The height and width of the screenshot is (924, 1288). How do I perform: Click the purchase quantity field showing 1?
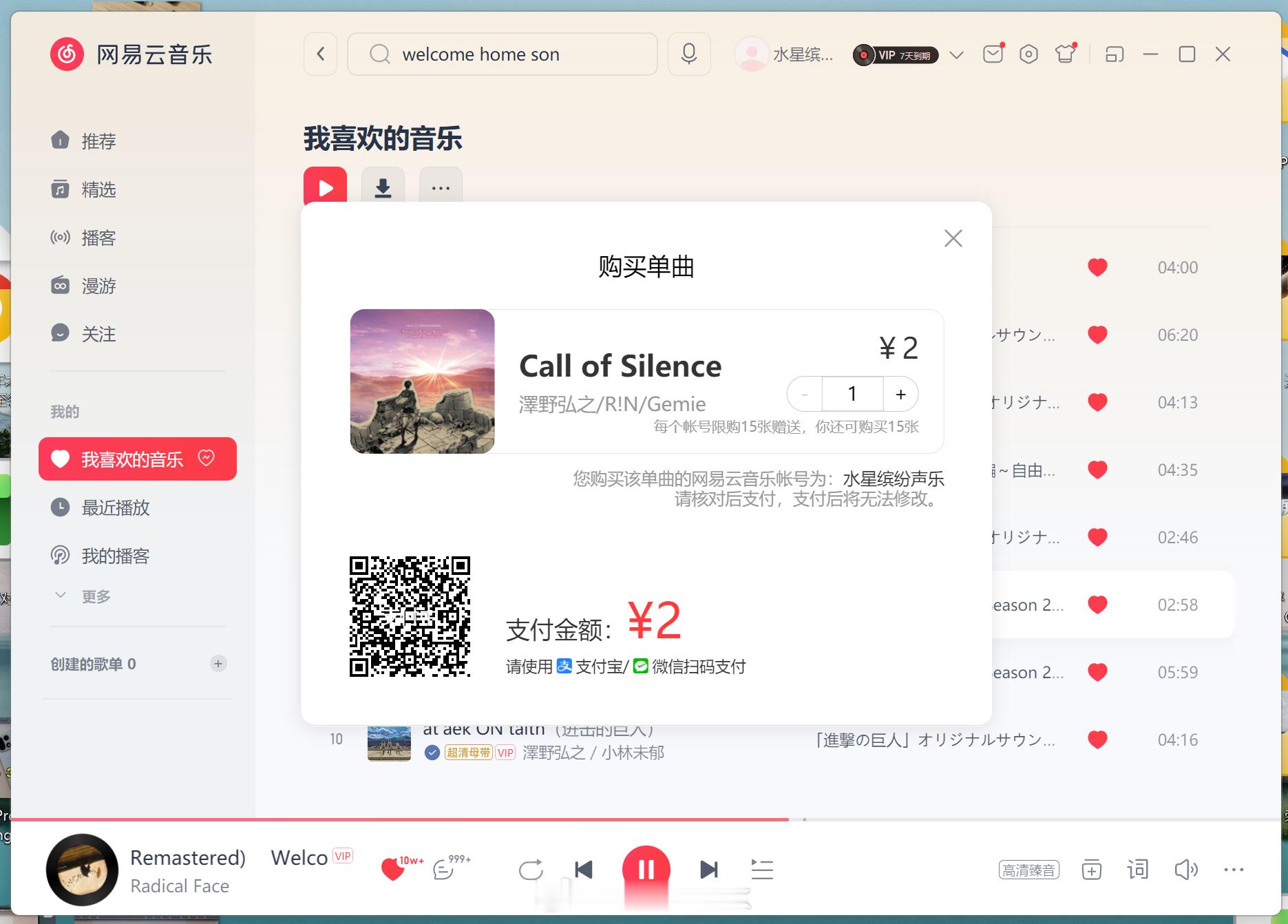click(852, 395)
